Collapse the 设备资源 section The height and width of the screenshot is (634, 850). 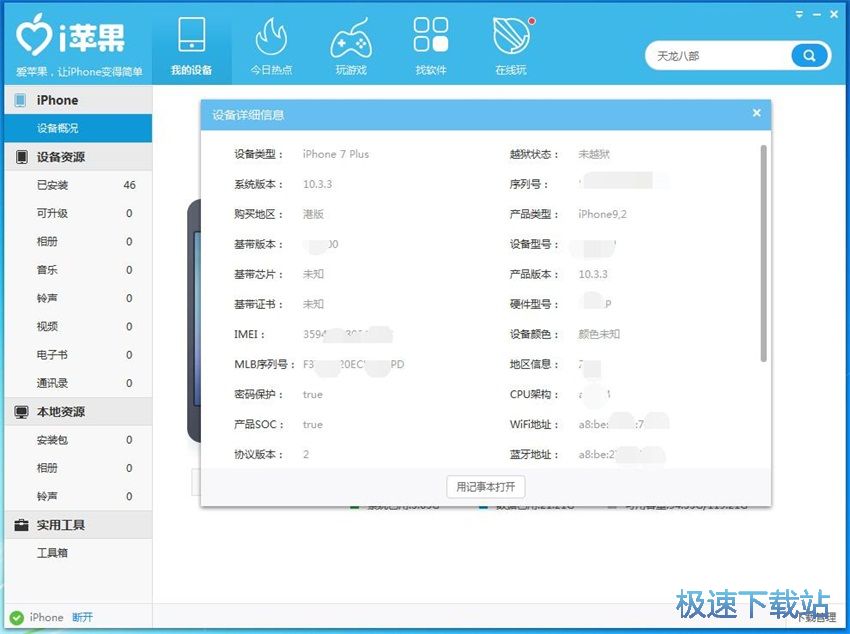click(x=78, y=157)
